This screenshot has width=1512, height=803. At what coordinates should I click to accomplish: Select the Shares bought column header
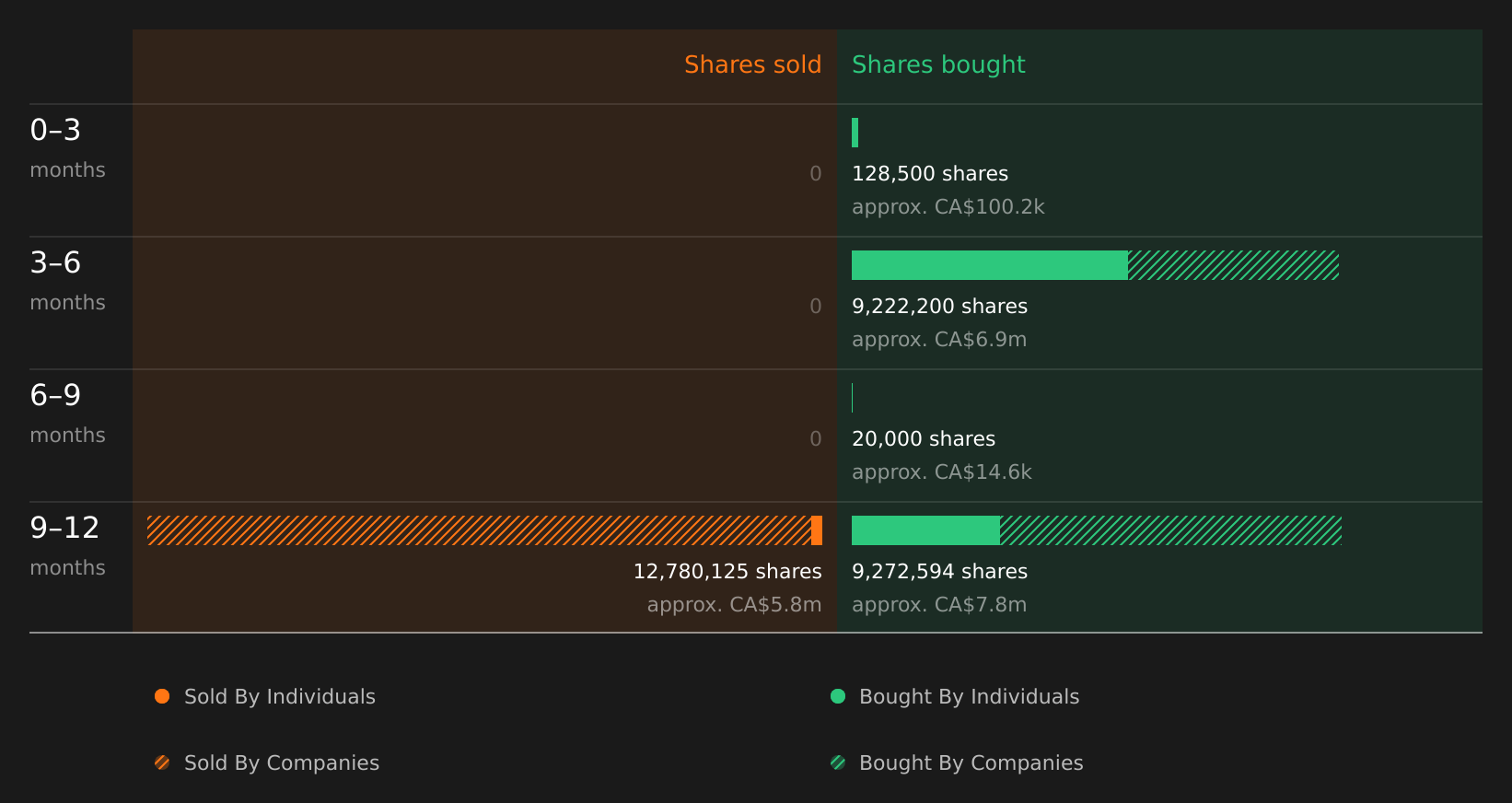pos(938,64)
